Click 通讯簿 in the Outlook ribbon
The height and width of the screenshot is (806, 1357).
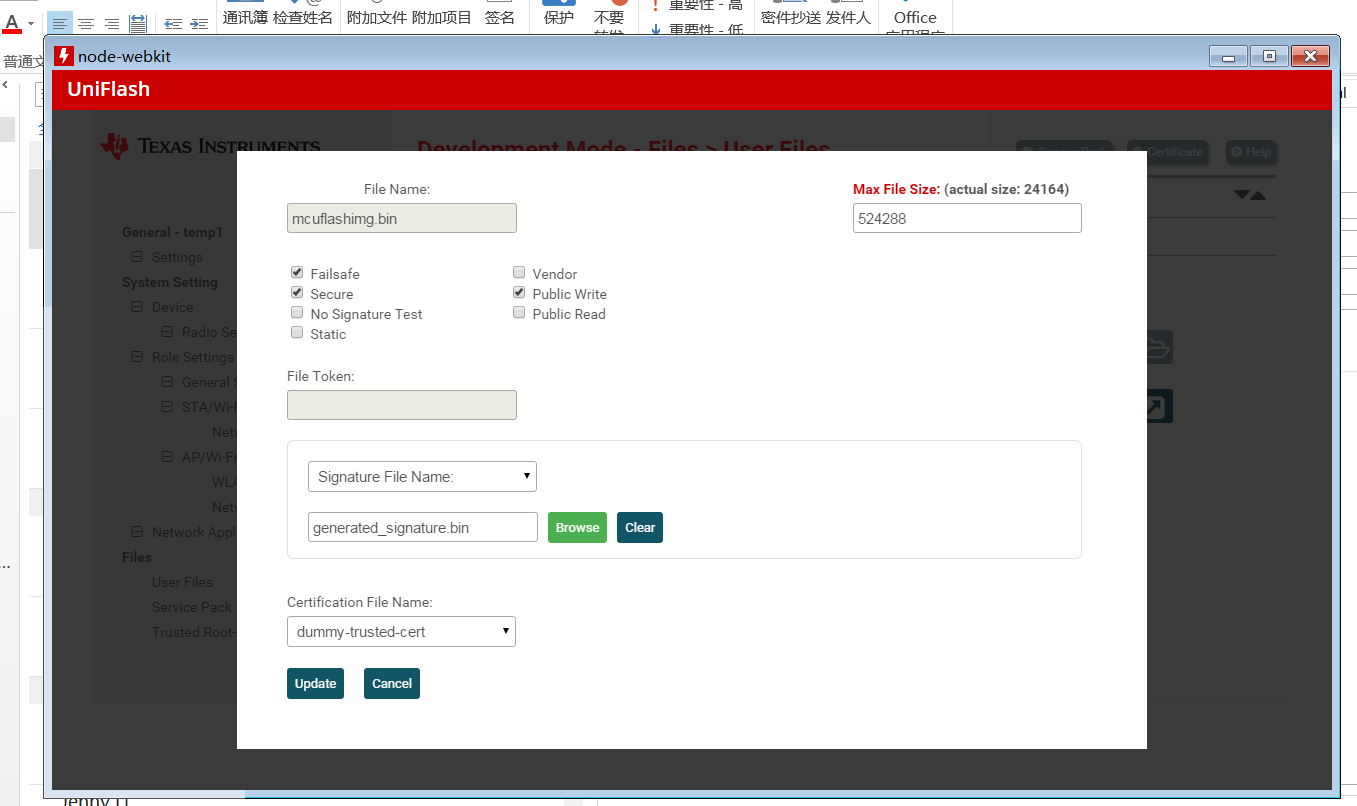tap(245, 17)
